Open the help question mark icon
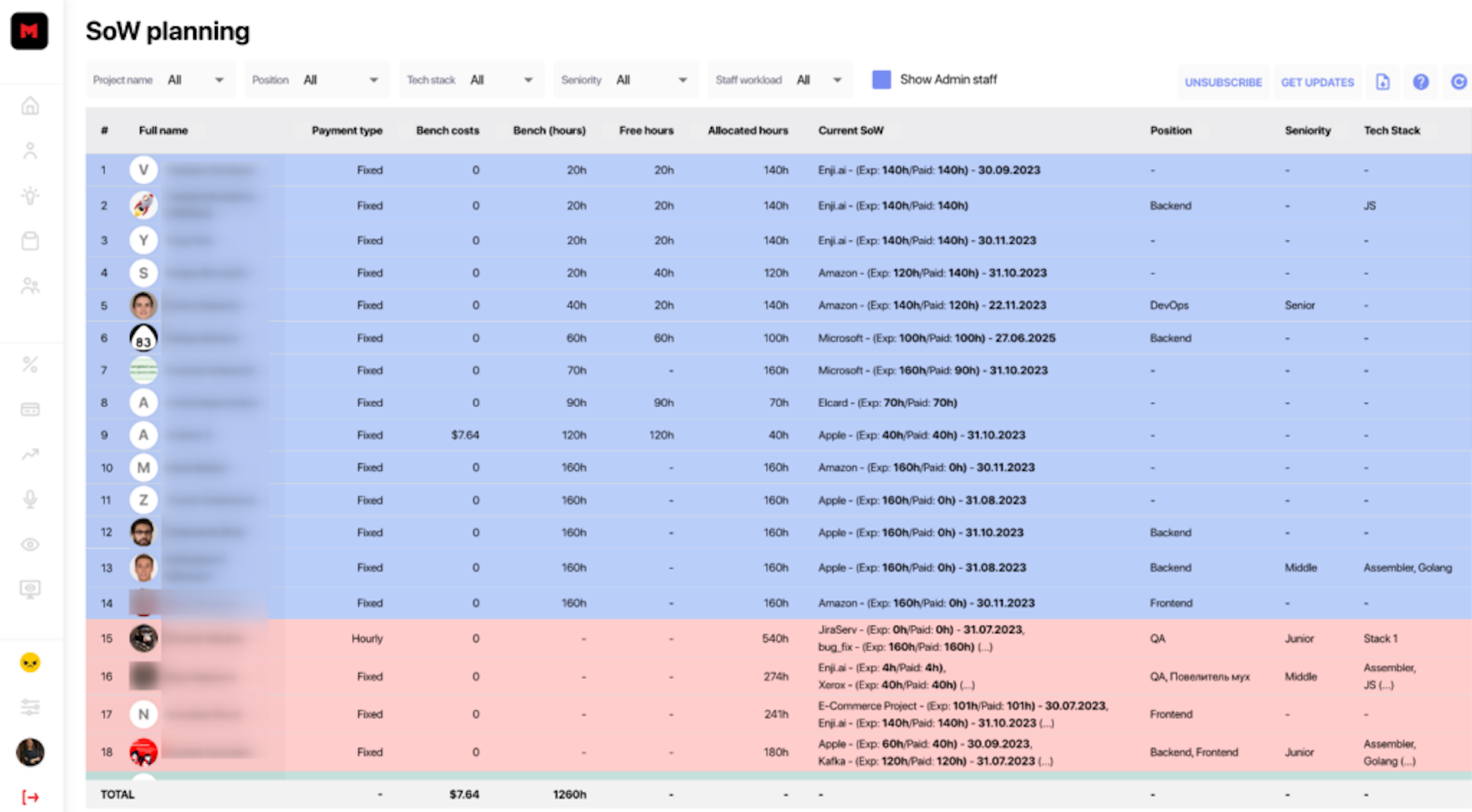Screen dimensions: 1472x812 pyautogui.click(x=1421, y=82)
